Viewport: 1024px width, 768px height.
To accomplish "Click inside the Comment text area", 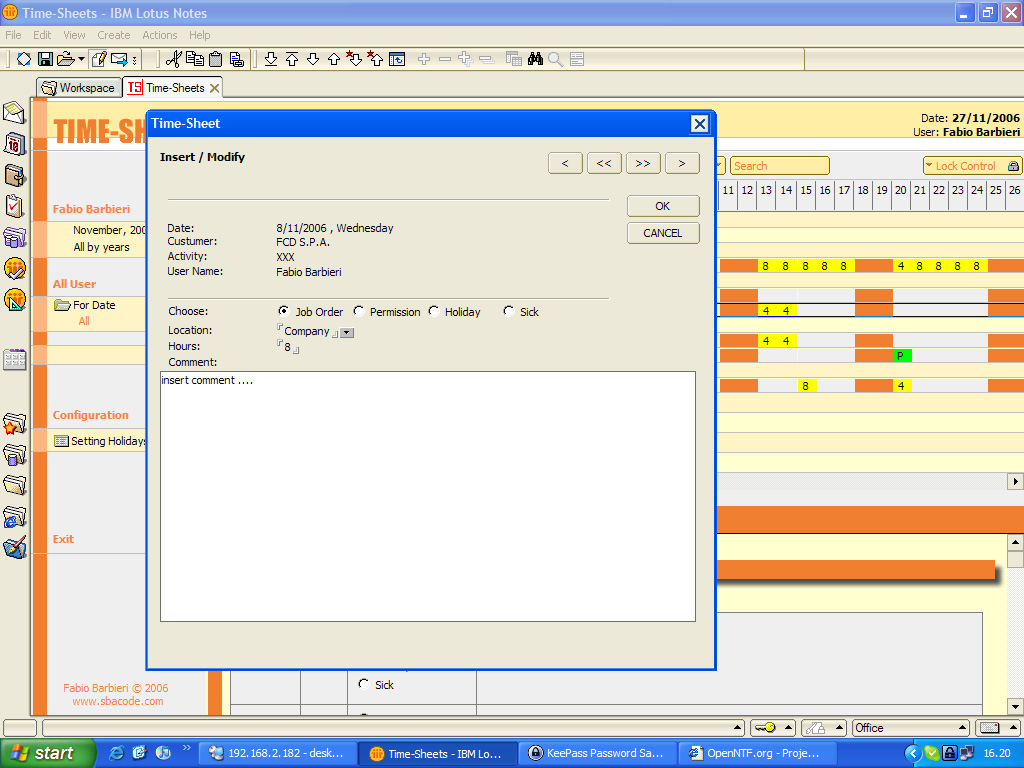I will coord(428,496).
